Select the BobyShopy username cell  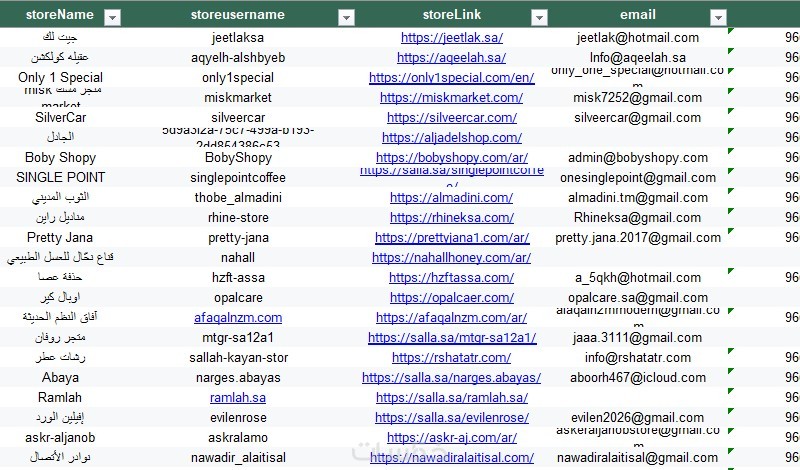(x=238, y=158)
